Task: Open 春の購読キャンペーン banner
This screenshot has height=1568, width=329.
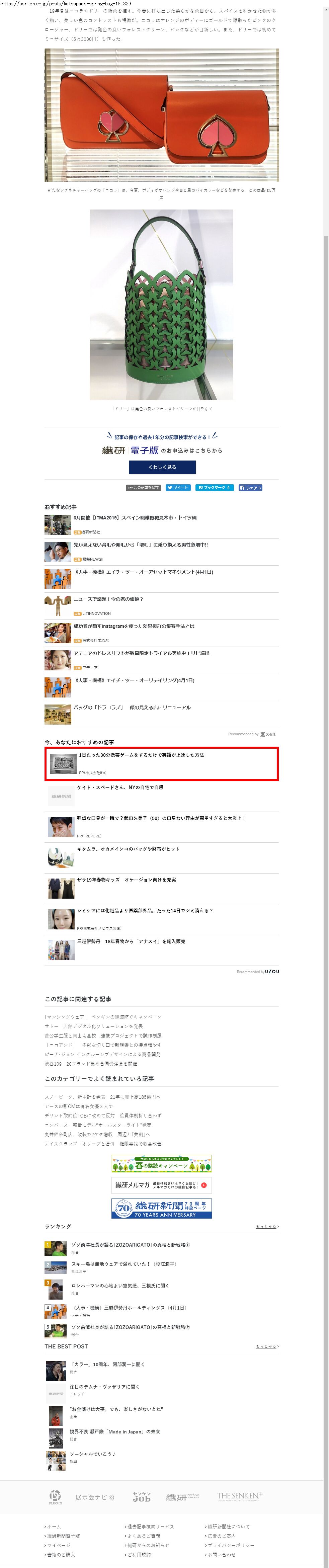Action: coord(161,1163)
